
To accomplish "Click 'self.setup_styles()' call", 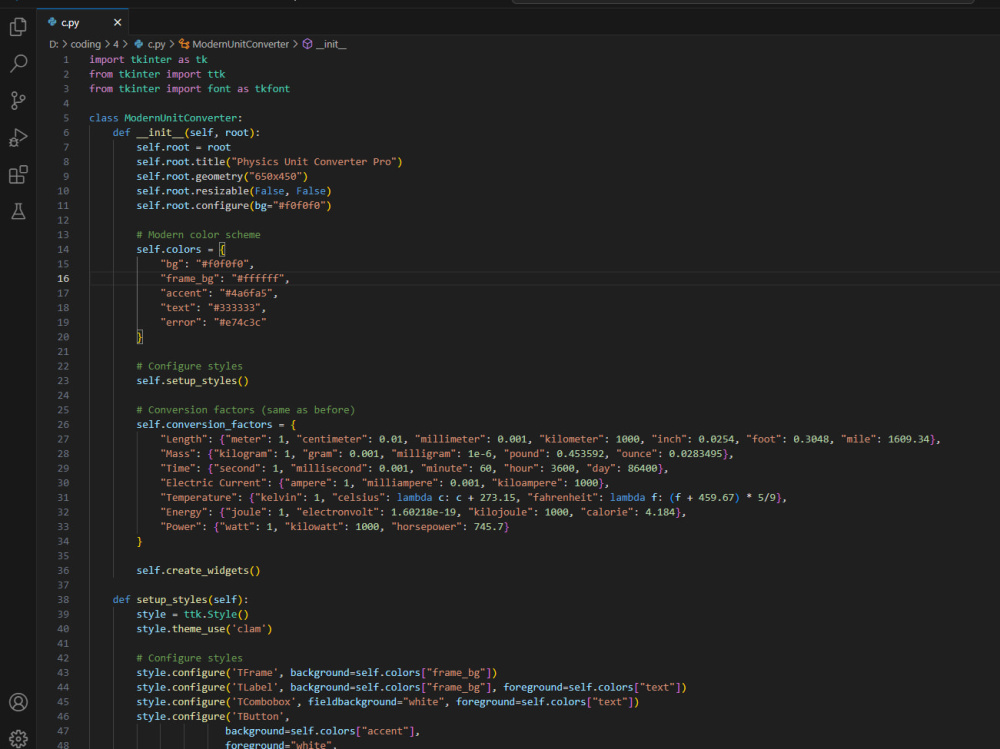I will point(193,380).
